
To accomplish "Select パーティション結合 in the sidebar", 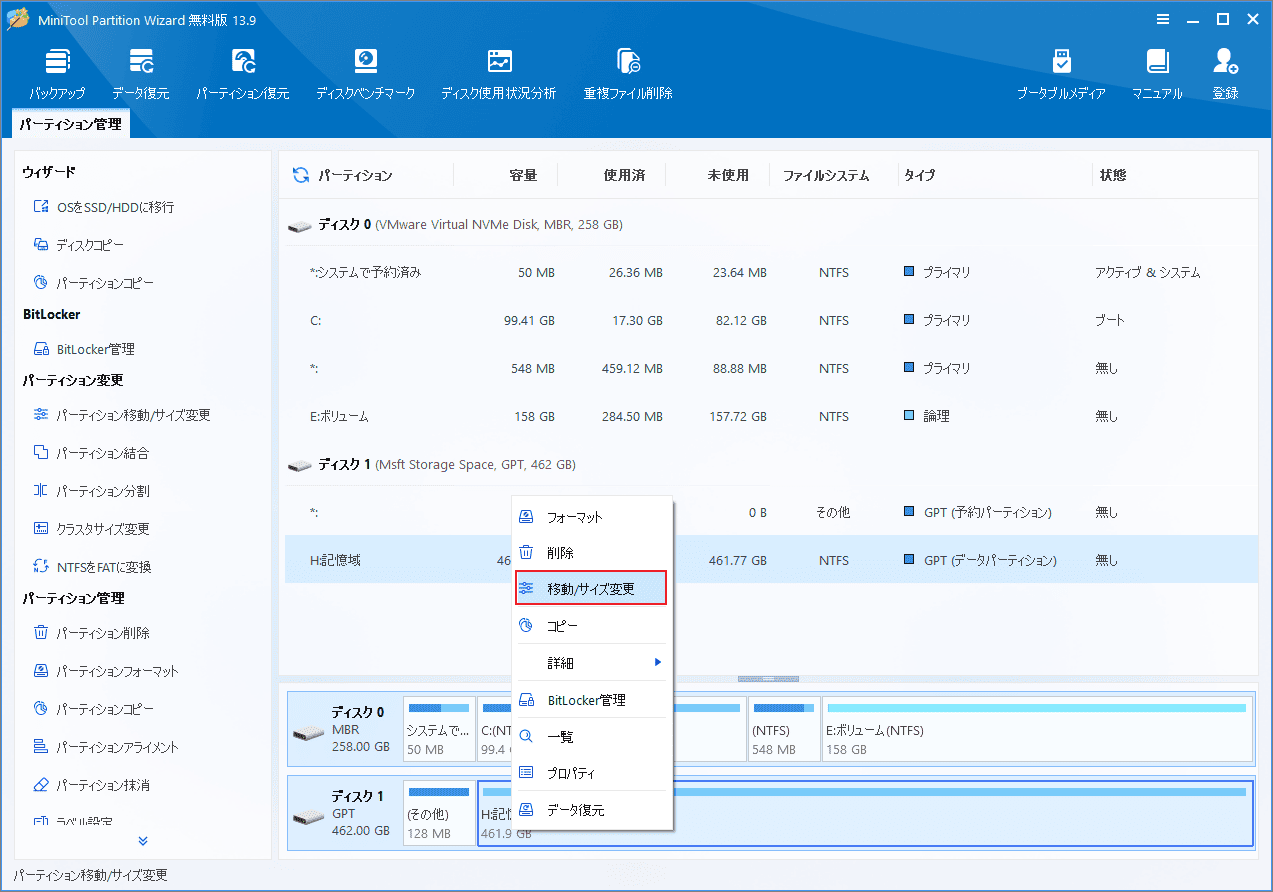I will (91, 453).
